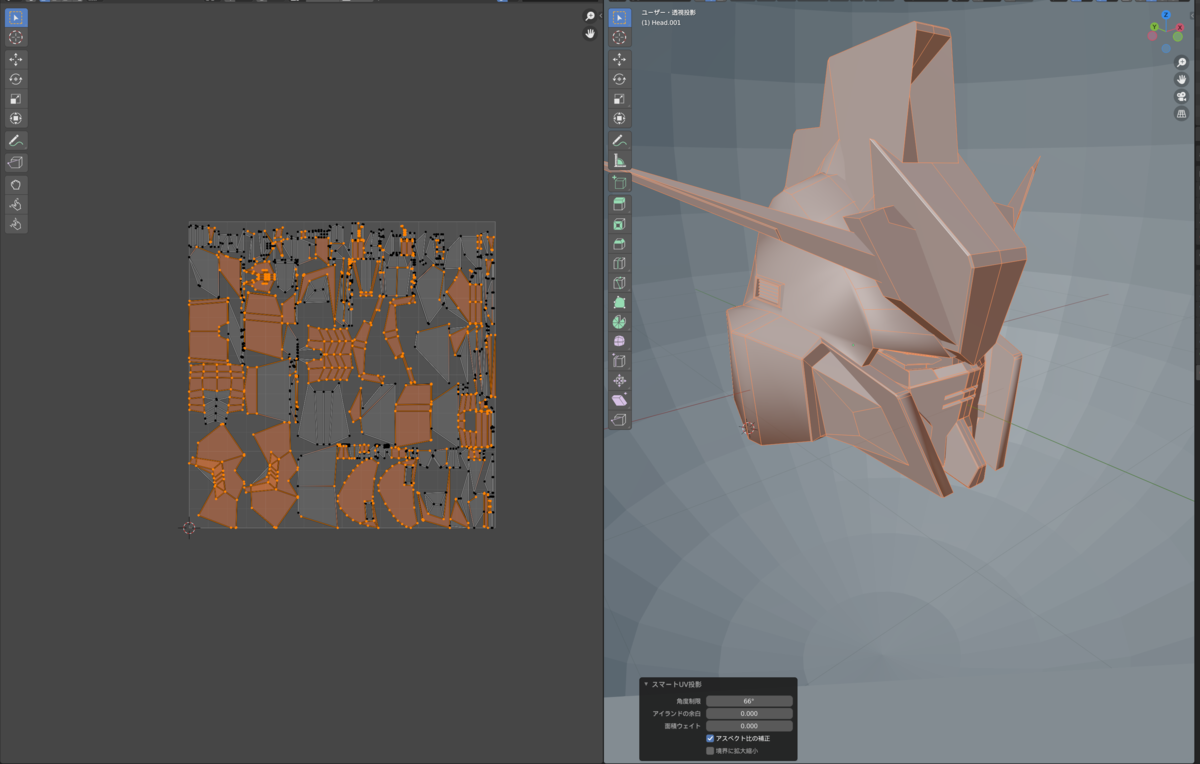
Task: Activate the UV Relax sculpt tool
Action: click(16, 205)
